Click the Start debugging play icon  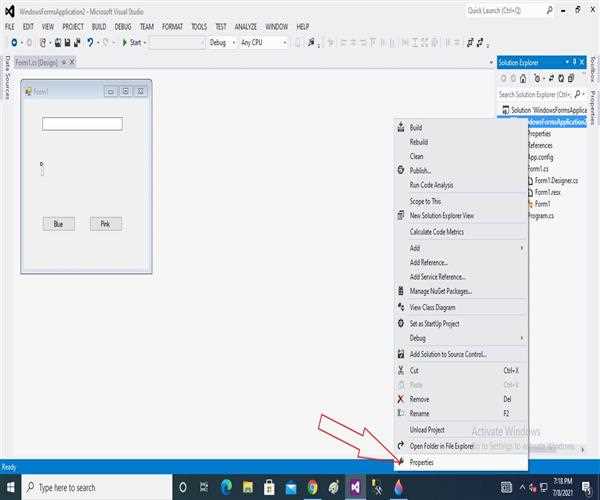[x=125, y=42]
